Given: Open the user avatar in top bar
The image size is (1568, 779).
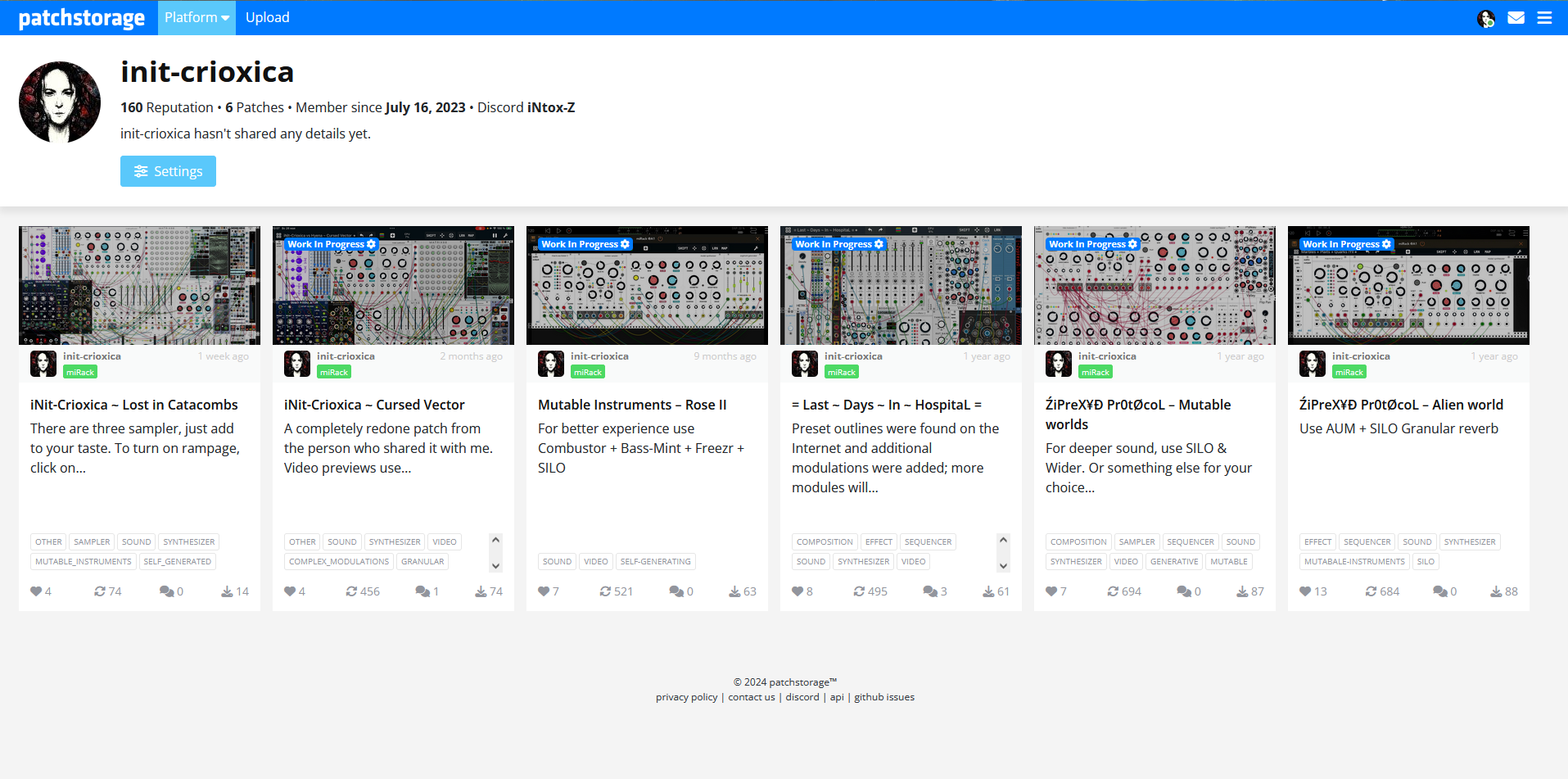Looking at the screenshot, I should tap(1486, 18).
